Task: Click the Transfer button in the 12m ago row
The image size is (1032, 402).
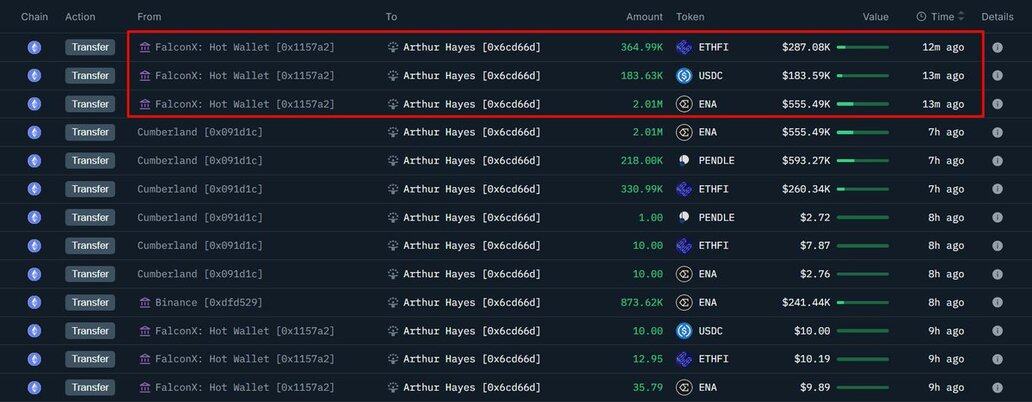Action: (90, 47)
